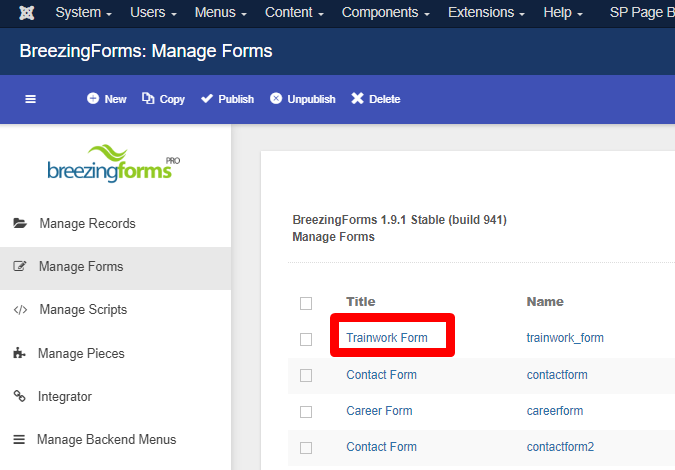Image resolution: width=675 pixels, height=470 pixels.
Task: Click the BreezingForms 1.9.1 Stable version text
Action: tap(399, 220)
